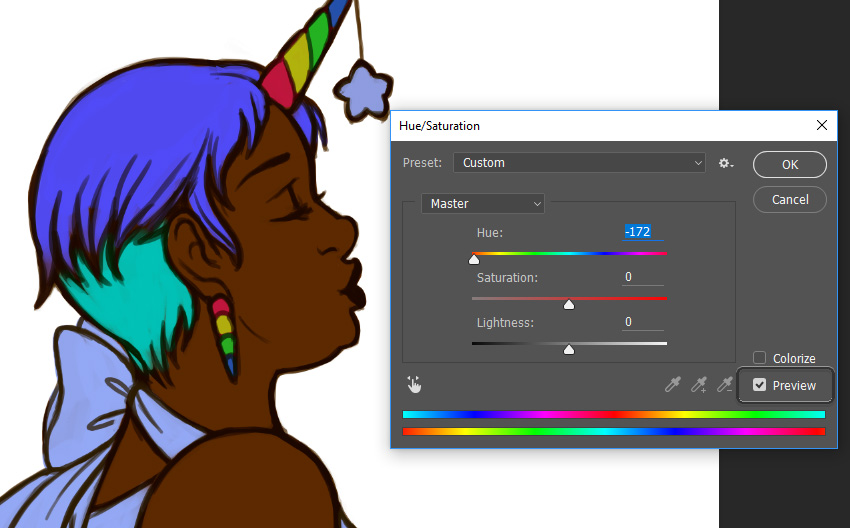Image resolution: width=850 pixels, height=528 pixels.
Task: Close the Hue/Saturation dialog
Action: [822, 125]
